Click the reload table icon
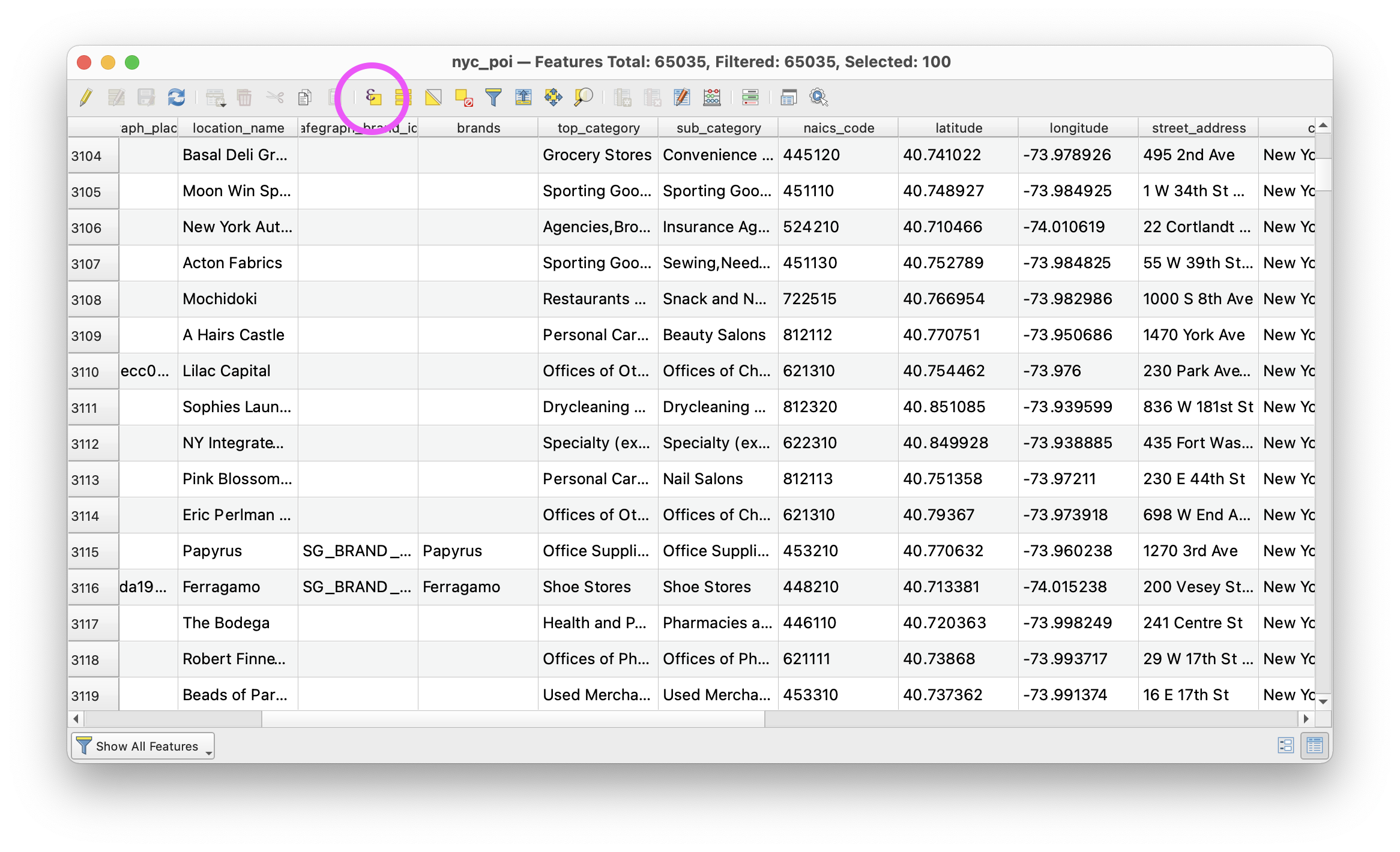This screenshot has width=1400, height=852. (x=177, y=97)
